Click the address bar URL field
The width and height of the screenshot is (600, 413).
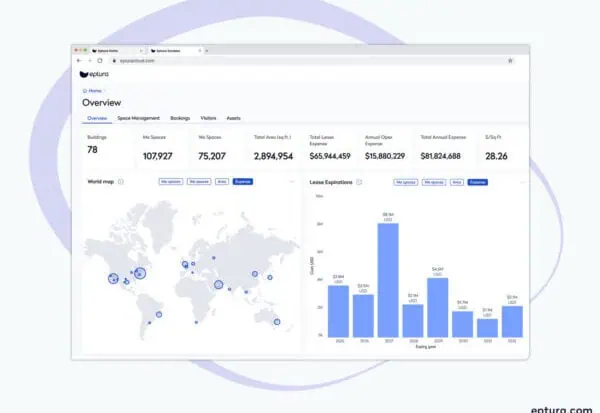pos(310,60)
